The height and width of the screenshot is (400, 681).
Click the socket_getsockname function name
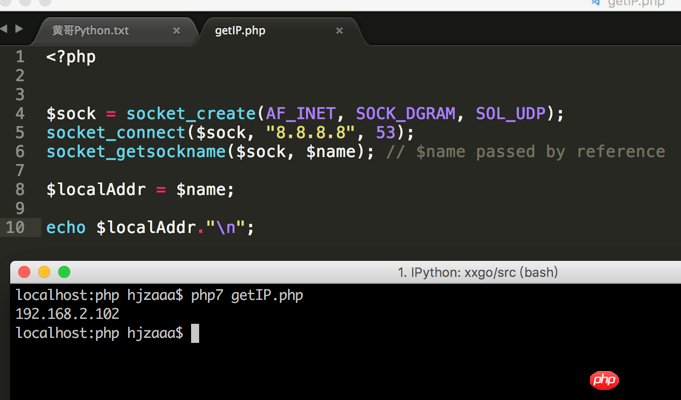(x=136, y=152)
